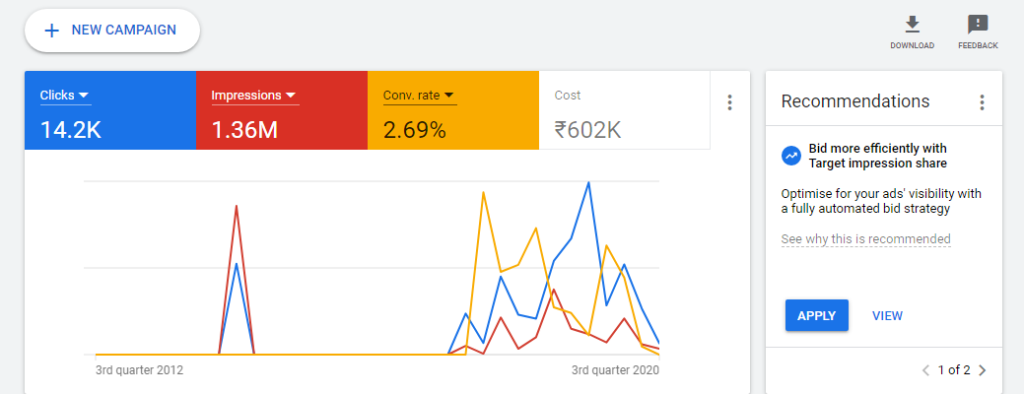Open chart card three-dot menu
This screenshot has width=1024, height=394.
pos(729,103)
